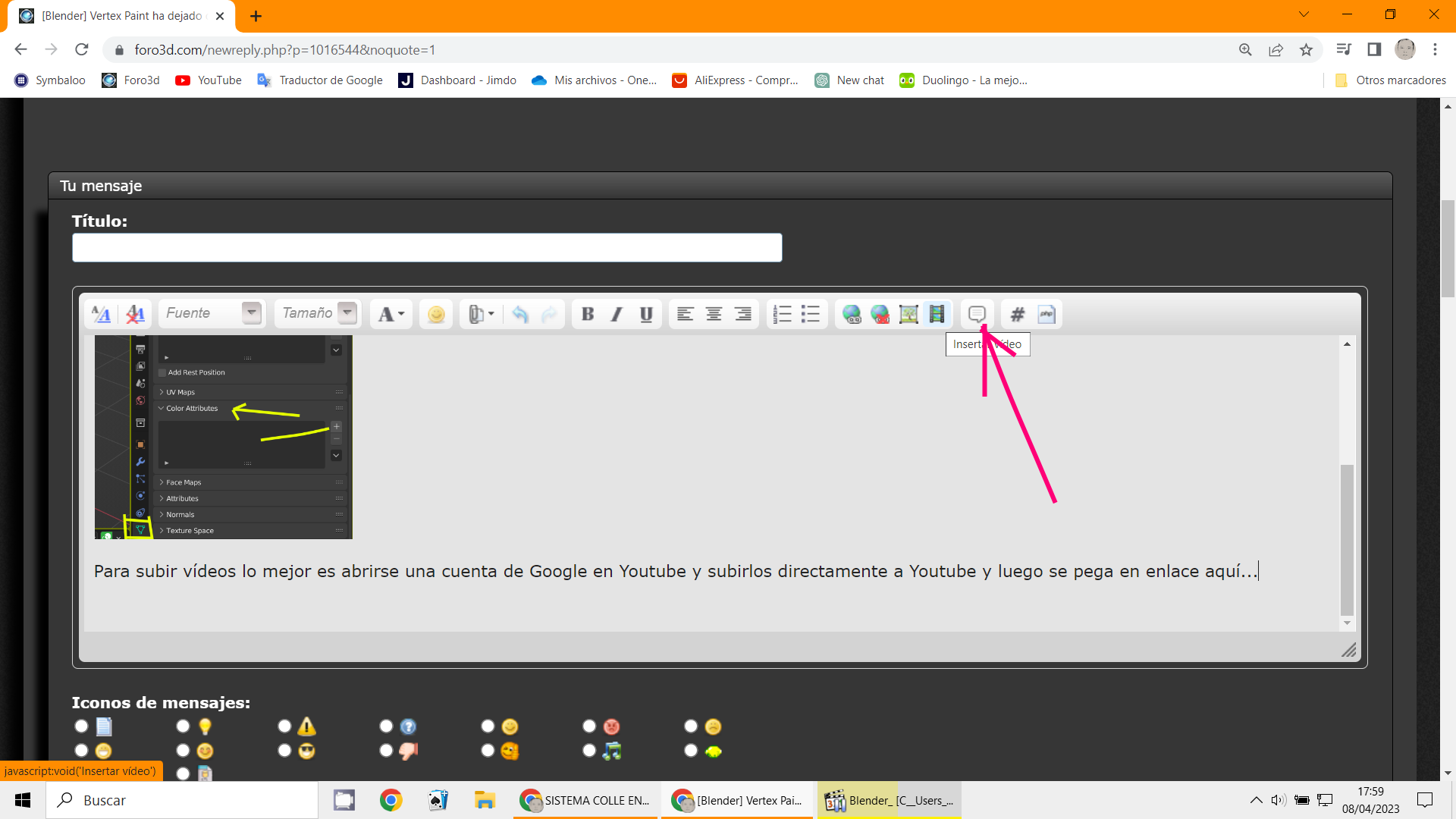The width and height of the screenshot is (1456, 819).
Task: Click the insert link globe icon
Action: pyautogui.click(x=852, y=314)
